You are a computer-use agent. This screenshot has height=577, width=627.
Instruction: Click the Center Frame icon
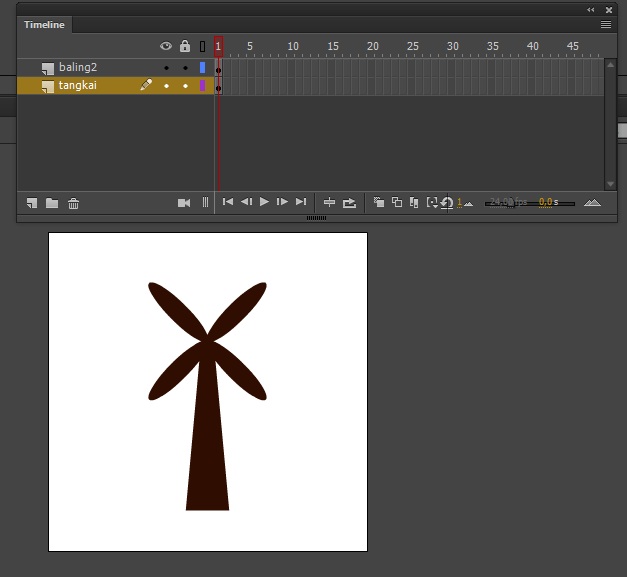329,203
